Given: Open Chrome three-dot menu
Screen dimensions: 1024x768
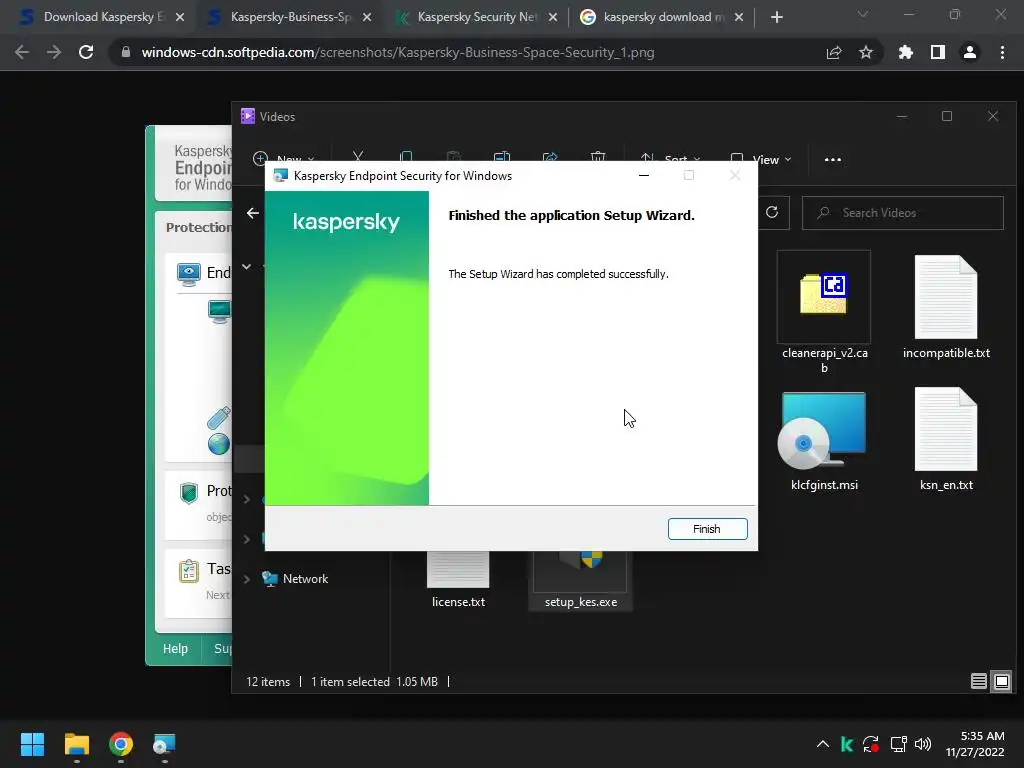Looking at the screenshot, I should tap(1002, 52).
